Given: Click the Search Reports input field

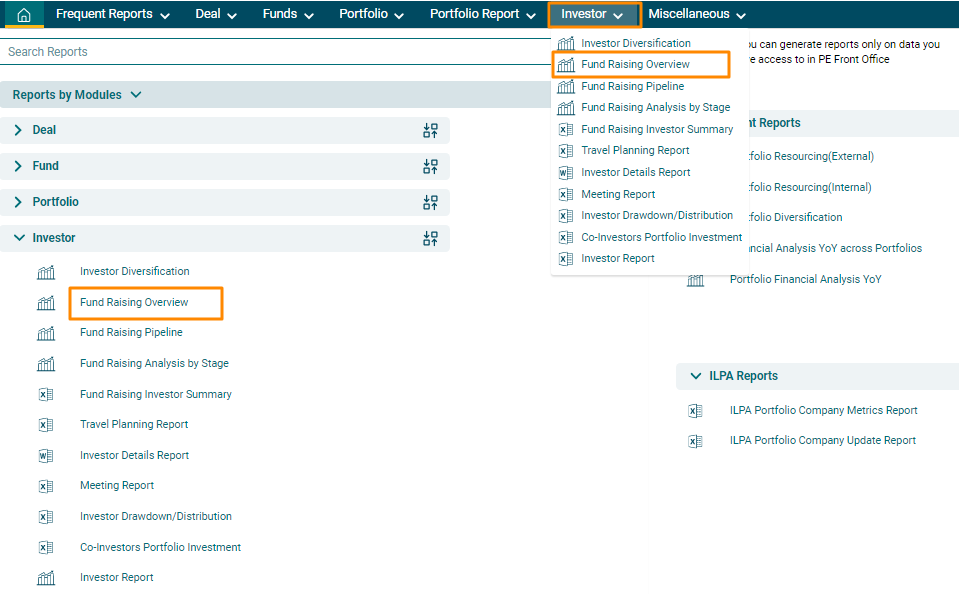Looking at the screenshot, I should [x=270, y=52].
